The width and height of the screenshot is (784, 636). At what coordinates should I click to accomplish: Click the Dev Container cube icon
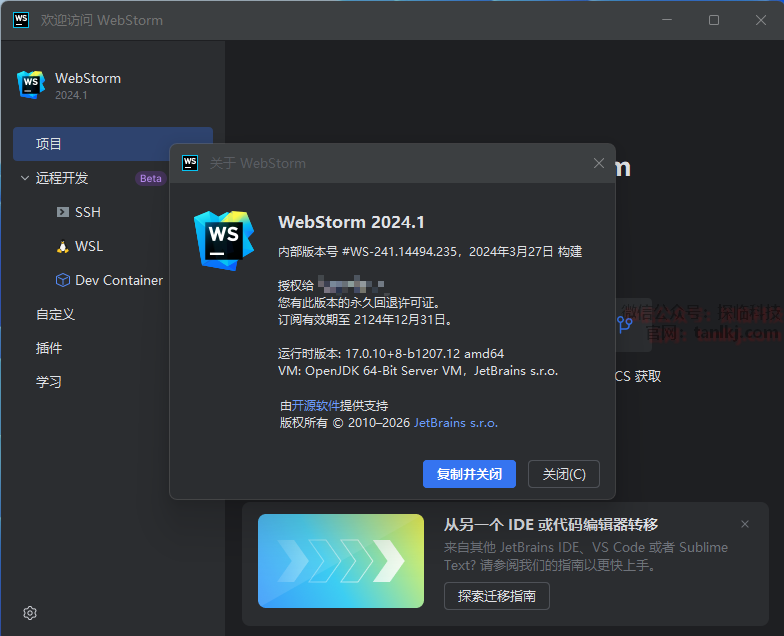[x=62, y=280]
